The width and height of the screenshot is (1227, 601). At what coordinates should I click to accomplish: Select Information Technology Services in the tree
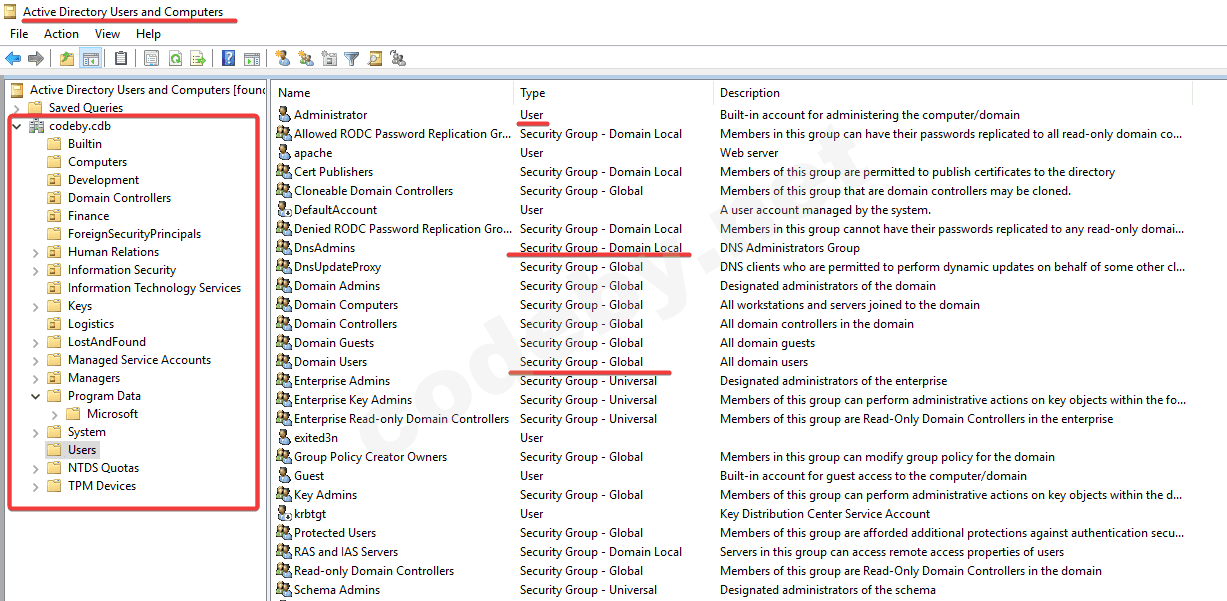(x=154, y=288)
